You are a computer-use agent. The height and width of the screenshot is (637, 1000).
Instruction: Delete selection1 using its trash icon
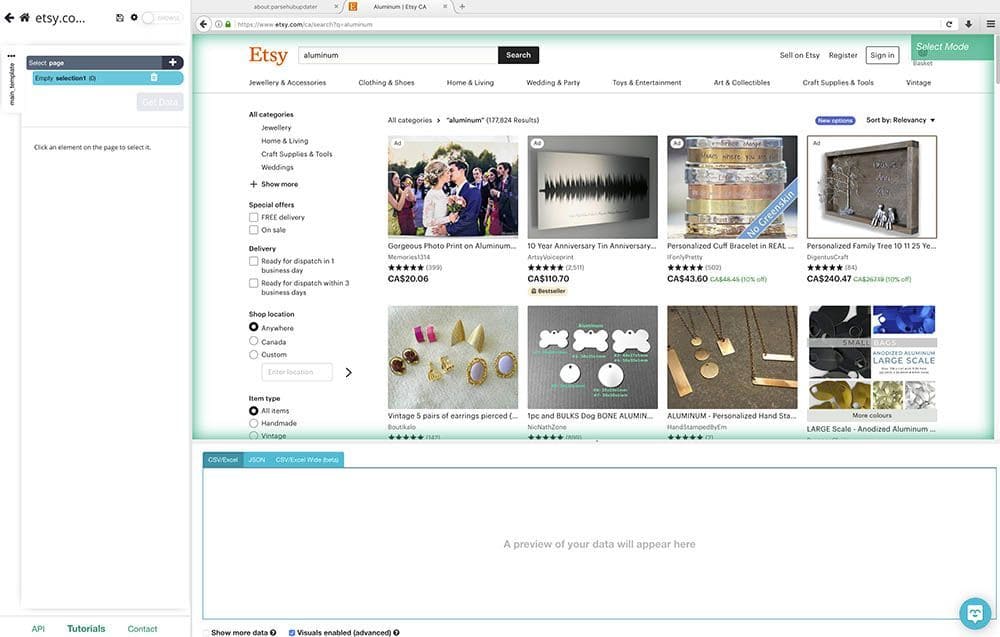pos(155,77)
